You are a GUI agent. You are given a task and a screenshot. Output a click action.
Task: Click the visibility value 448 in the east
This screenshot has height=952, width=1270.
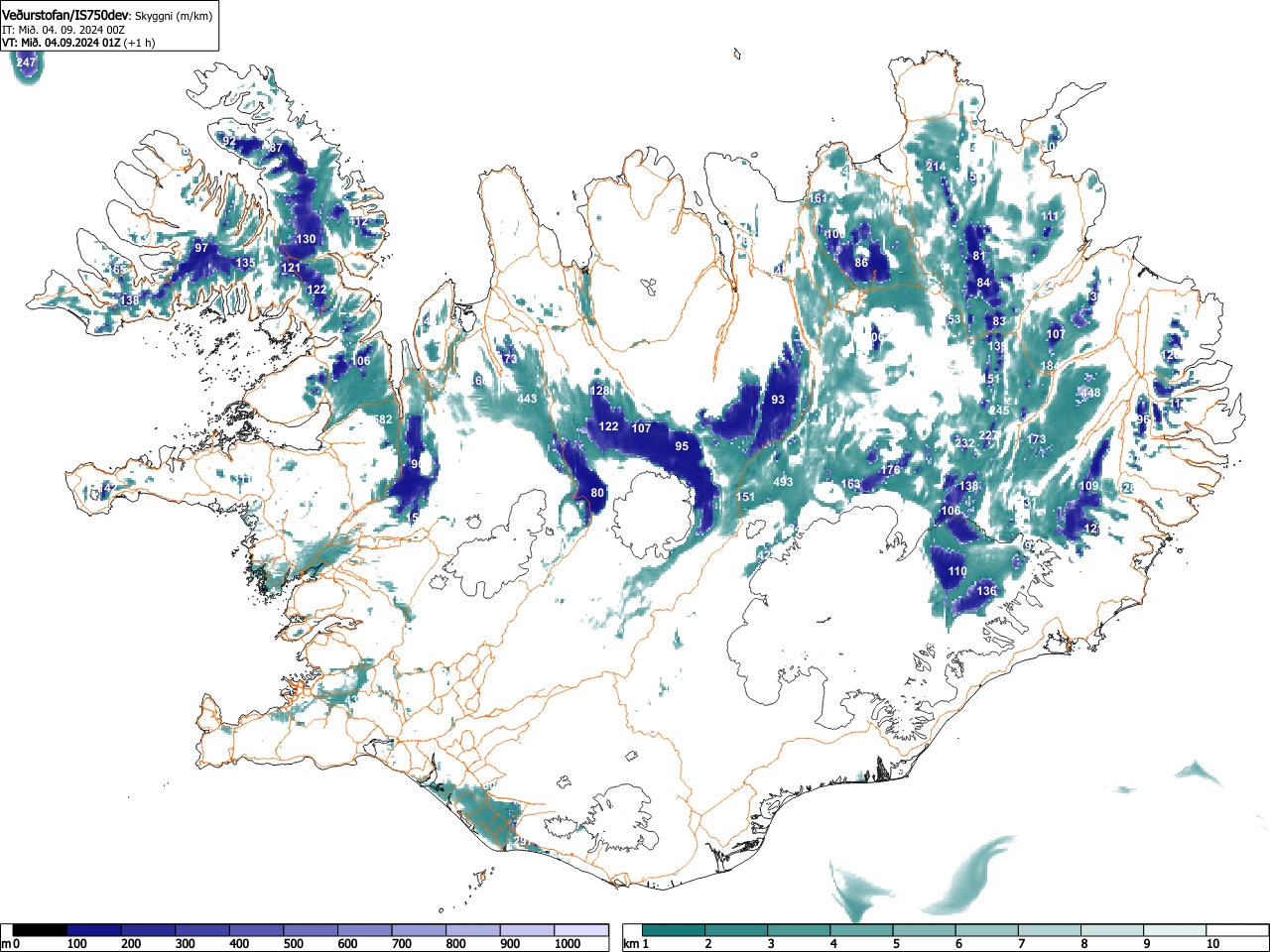click(1090, 393)
